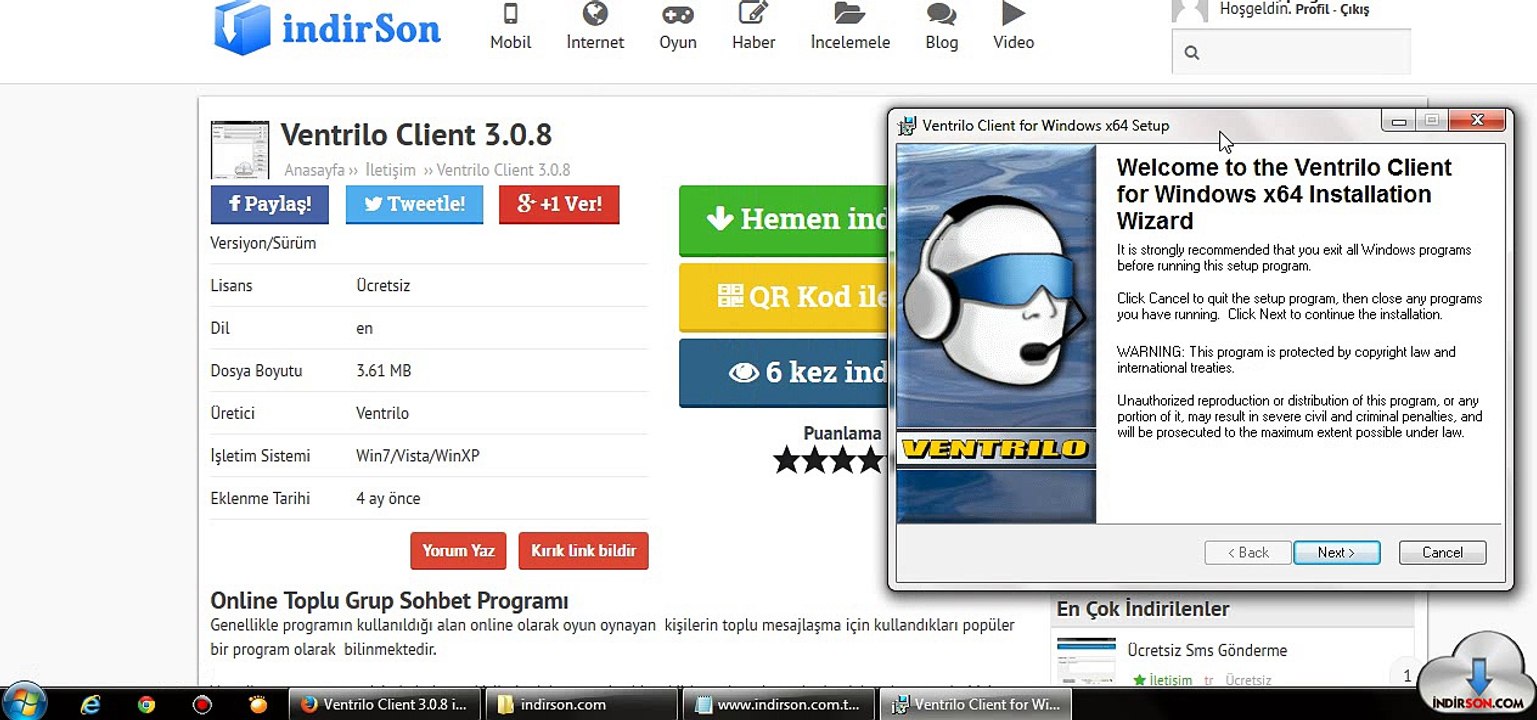This screenshot has width=1537, height=720.
Task: Open the Profil link
Action: click(1312, 10)
